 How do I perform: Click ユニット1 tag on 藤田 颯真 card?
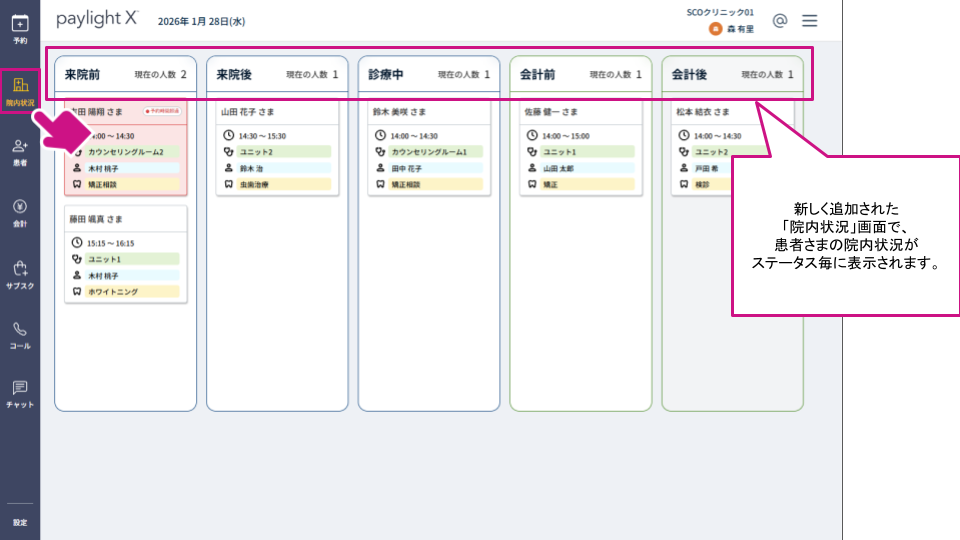coord(132,259)
